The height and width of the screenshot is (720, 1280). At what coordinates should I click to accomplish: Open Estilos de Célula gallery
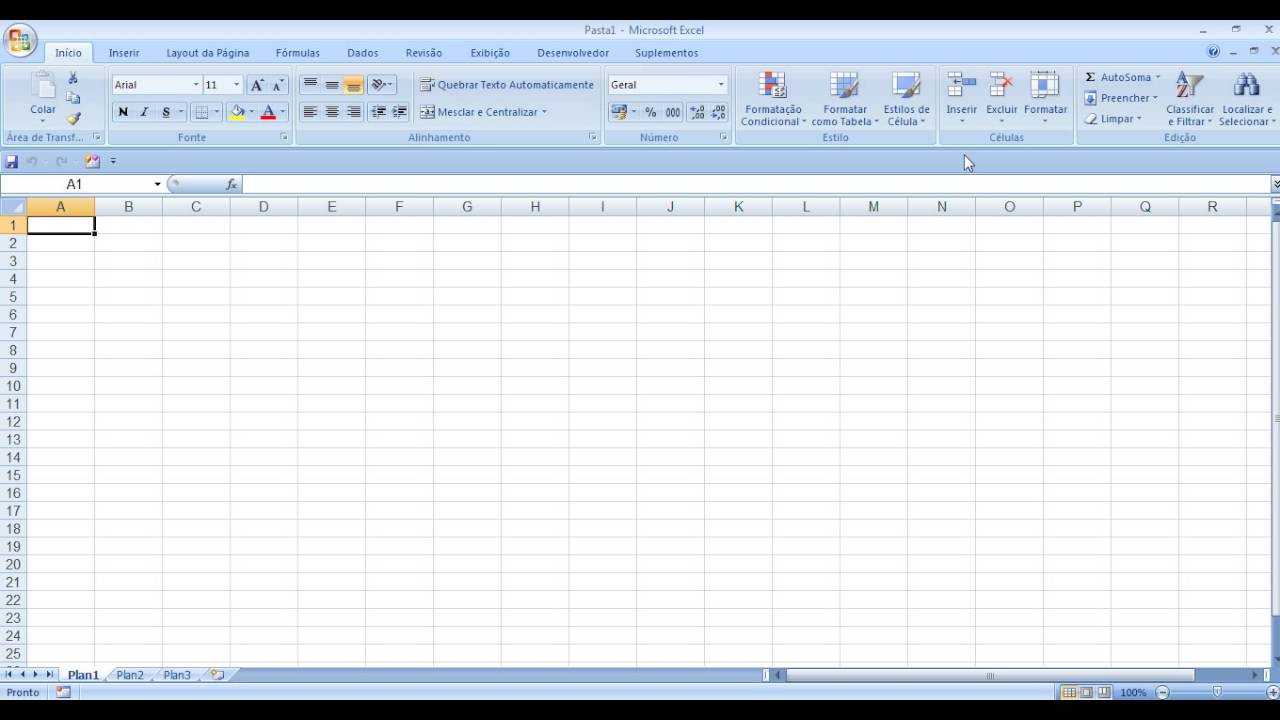coord(906,99)
